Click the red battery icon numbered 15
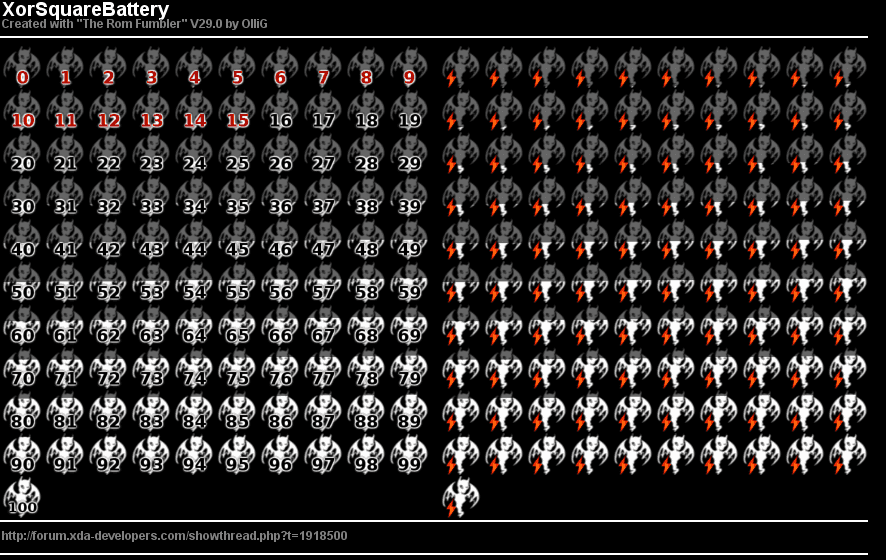The height and width of the screenshot is (560, 886). pos(237,111)
